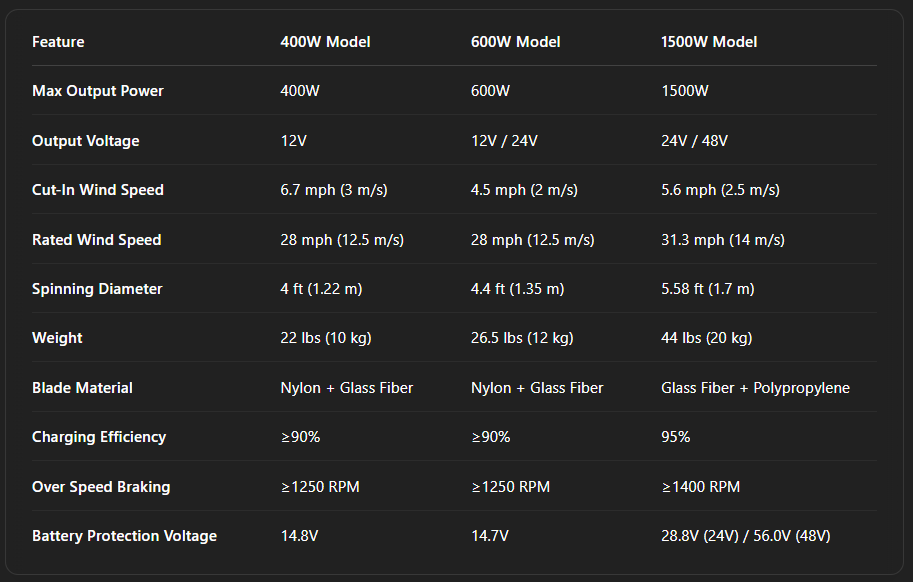Select the Over Speed Braking row label
913x582 pixels.
(x=101, y=487)
